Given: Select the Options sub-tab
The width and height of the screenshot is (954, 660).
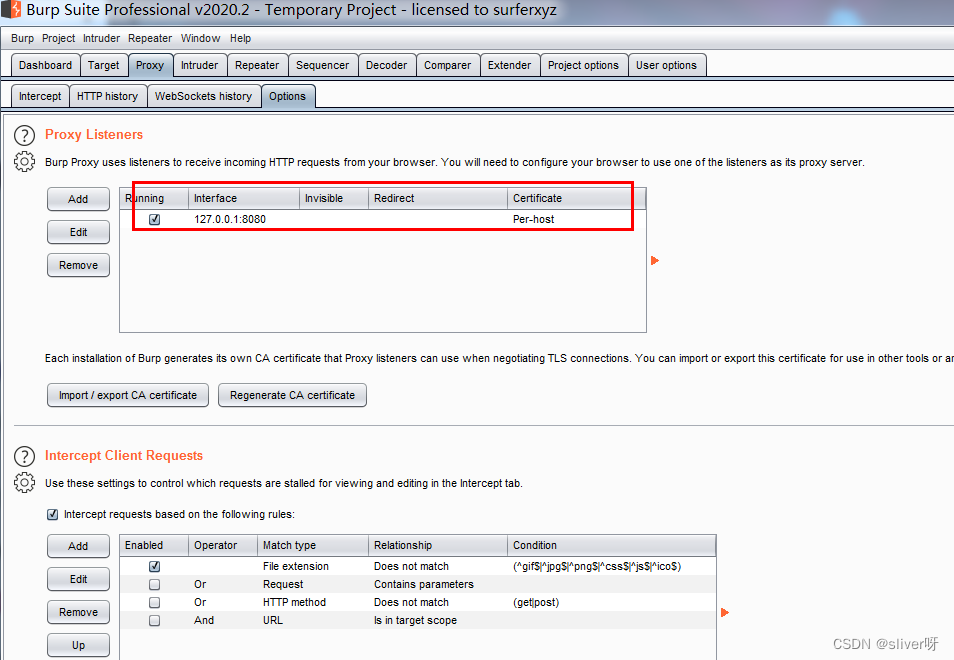Looking at the screenshot, I should pyautogui.click(x=288, y=96).
